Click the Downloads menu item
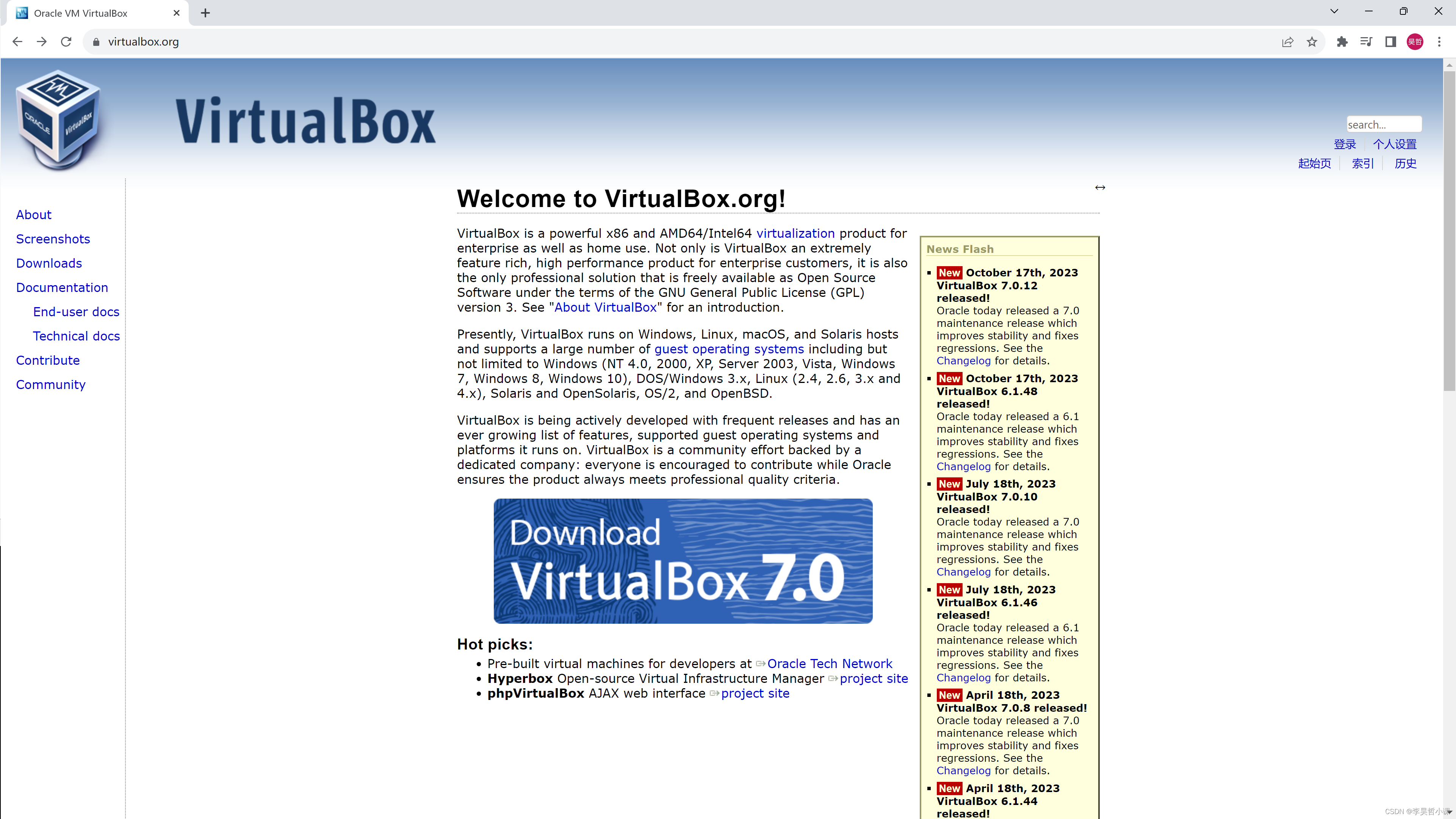 (x=49, y=263)
